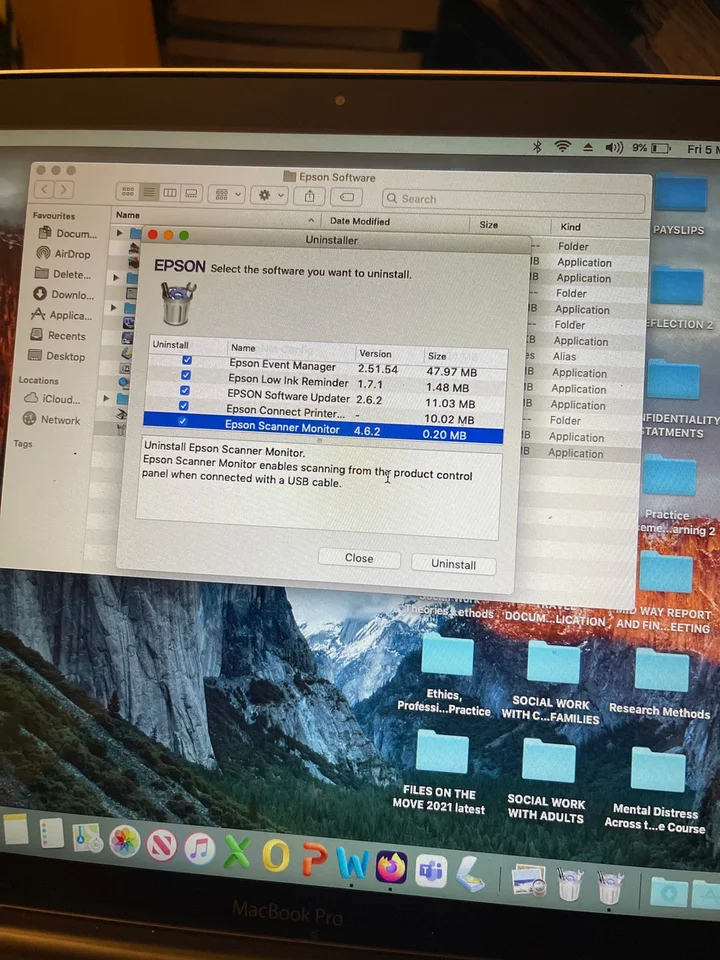
Task: Switch Finder to gallery view
Action: pyautogui.click(x=191, y=193)
